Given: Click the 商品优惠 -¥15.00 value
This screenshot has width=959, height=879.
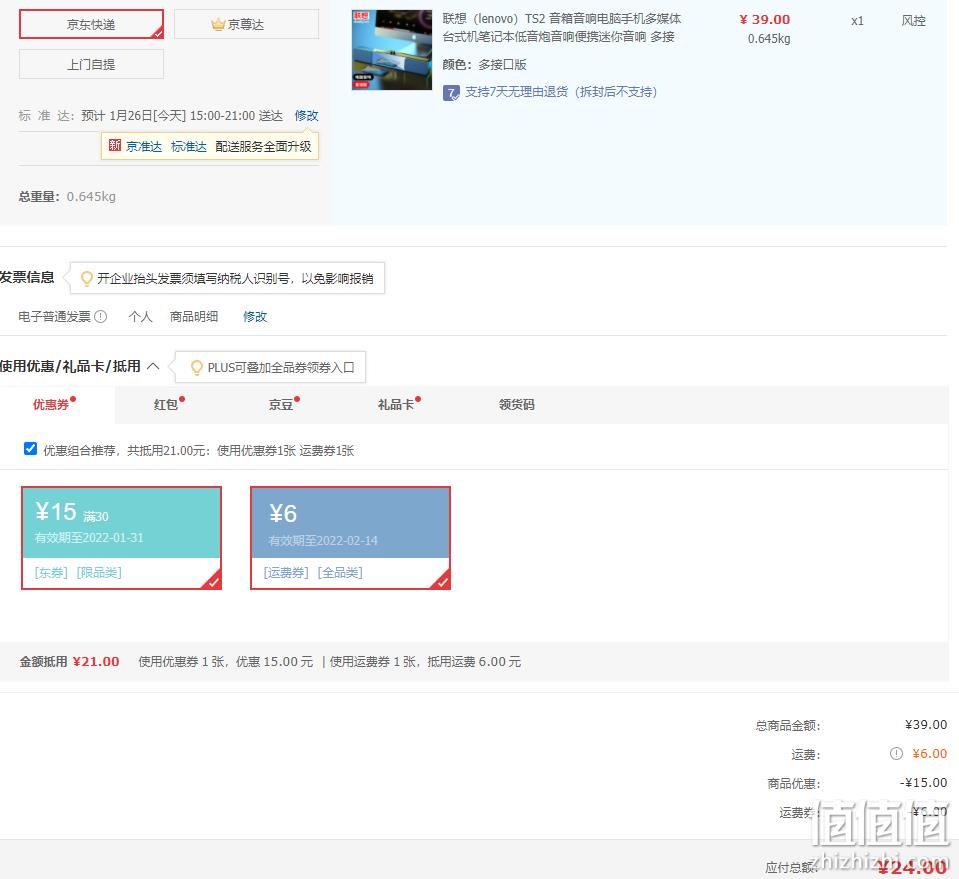Looking at the screenshot, I should click(924, 783).
